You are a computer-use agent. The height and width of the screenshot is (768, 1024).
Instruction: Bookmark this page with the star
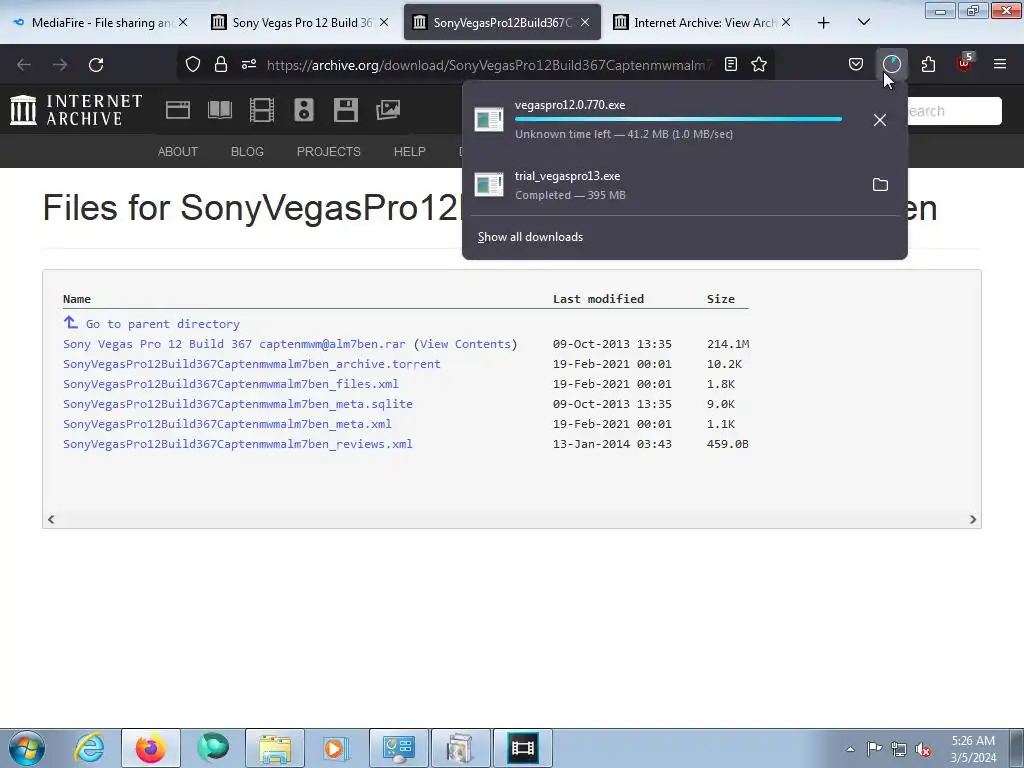759,64
